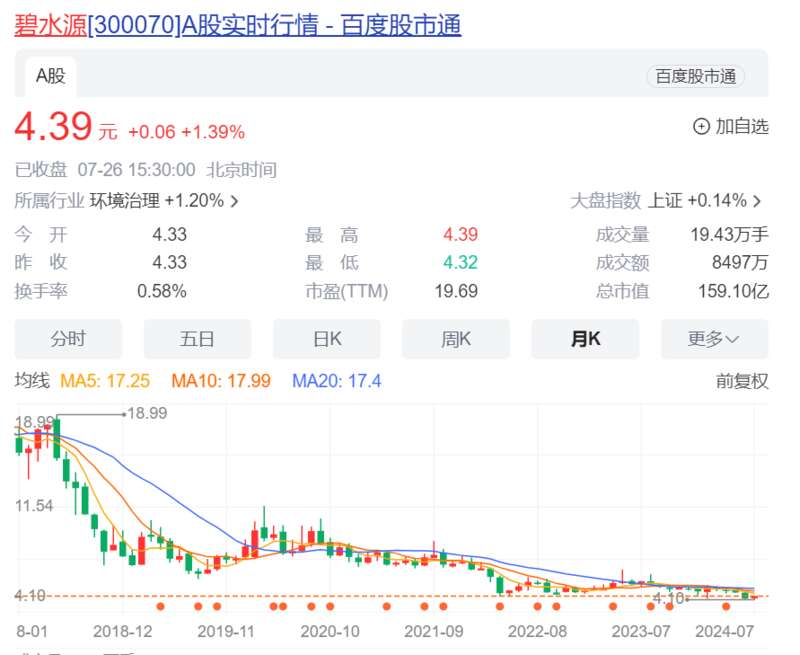Click the 前复权 adjustment selector

click(742, 381)
